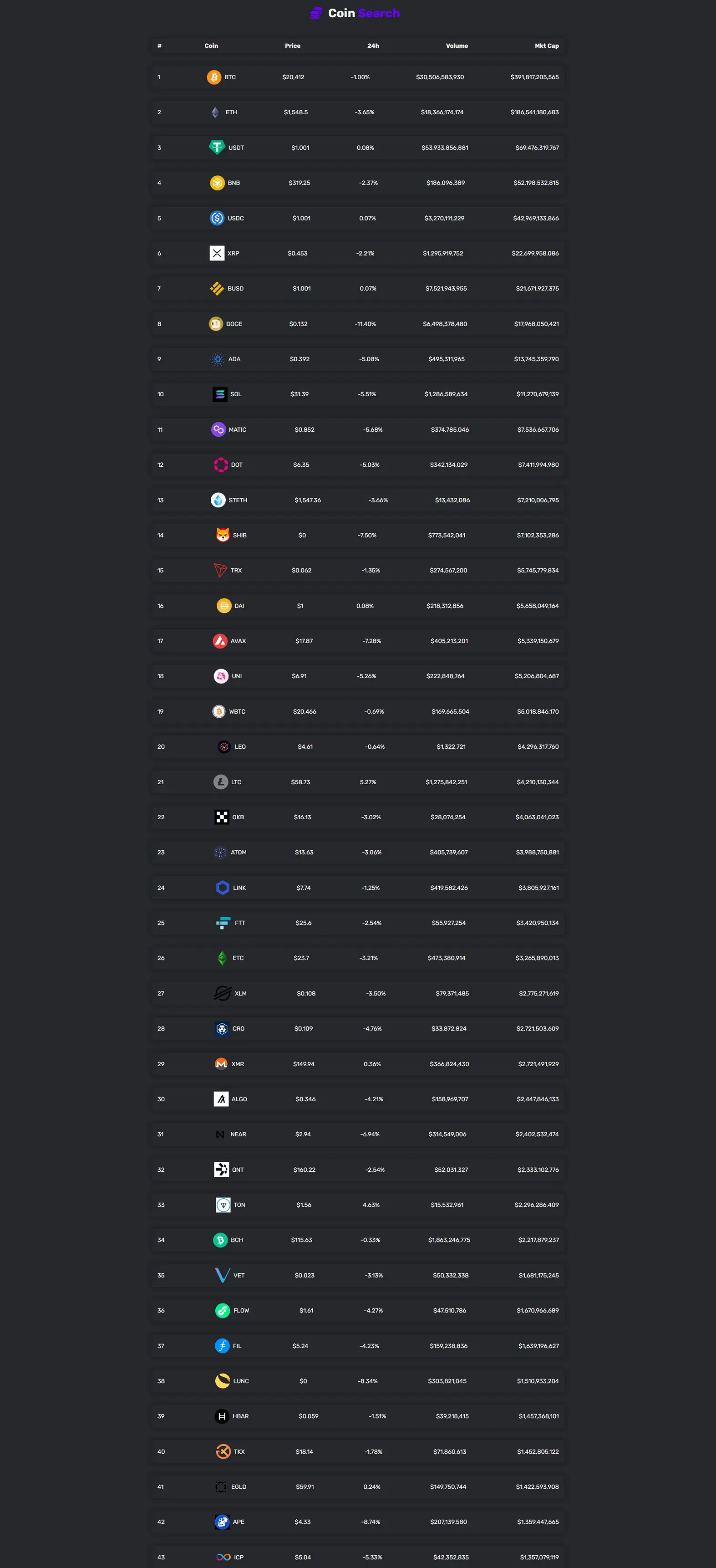Click the Polkadot DOT logo

click(x=221, y=465)
